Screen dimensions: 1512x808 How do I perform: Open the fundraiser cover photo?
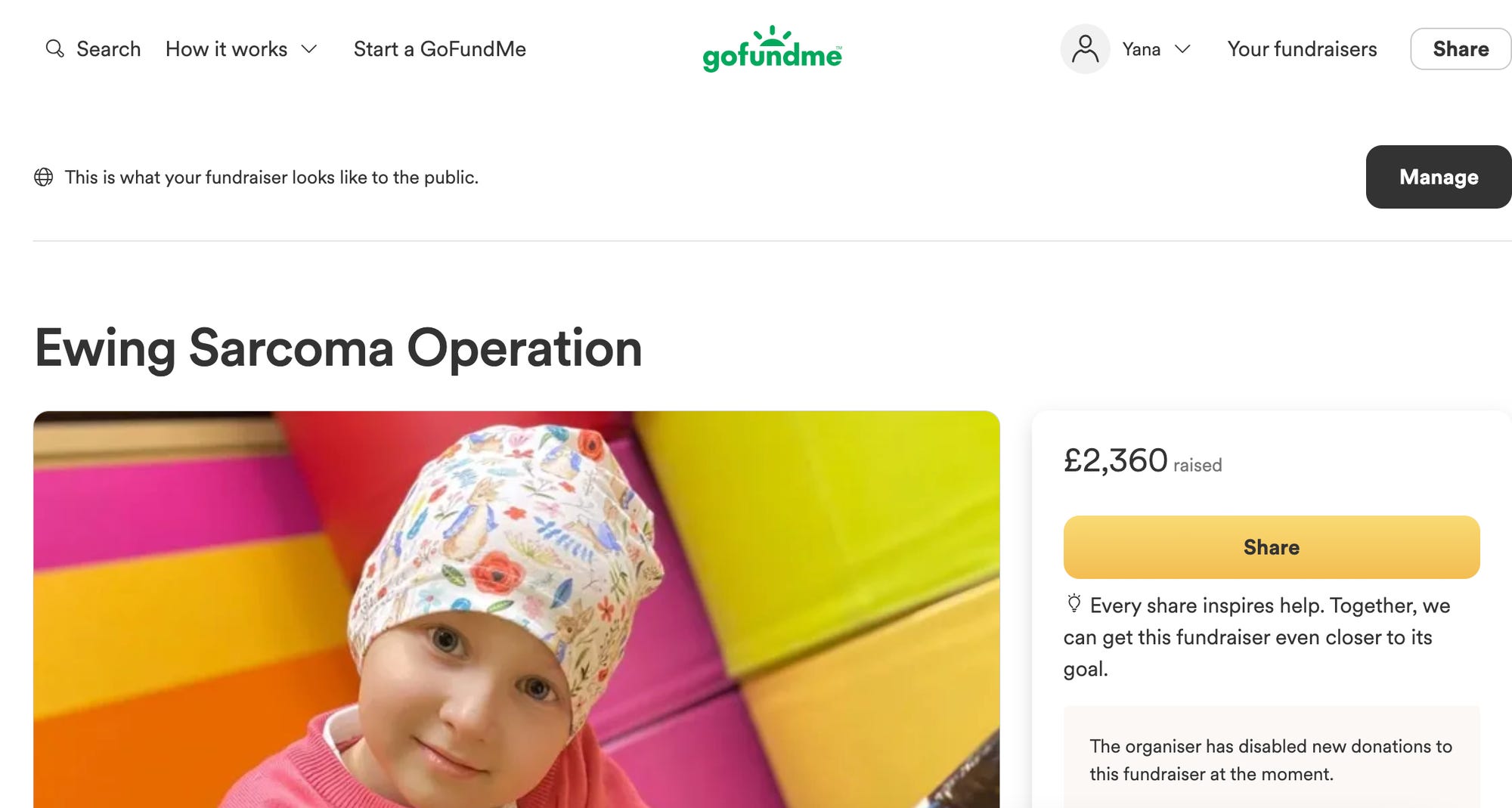(x=516, y=609)
